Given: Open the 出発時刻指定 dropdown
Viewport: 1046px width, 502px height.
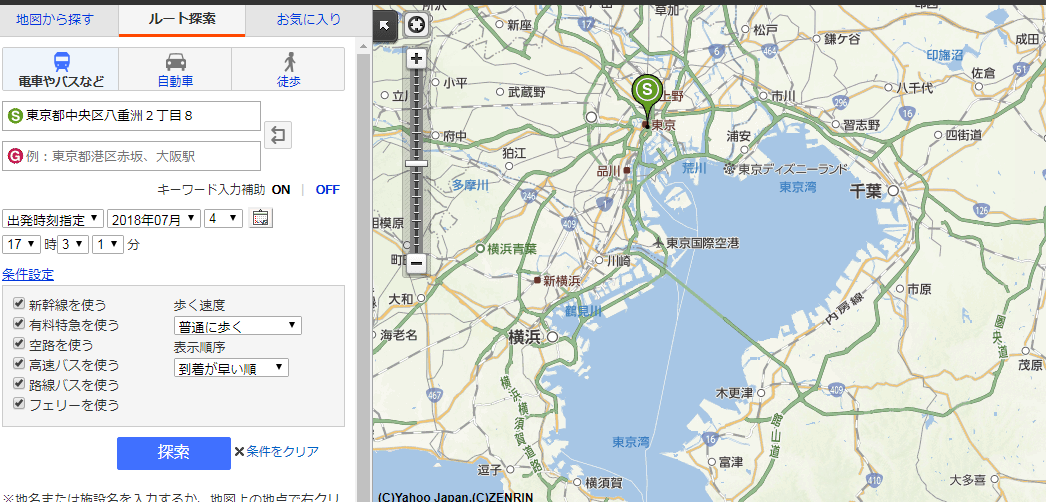Looking at the screenshot, I should [53, 219].
